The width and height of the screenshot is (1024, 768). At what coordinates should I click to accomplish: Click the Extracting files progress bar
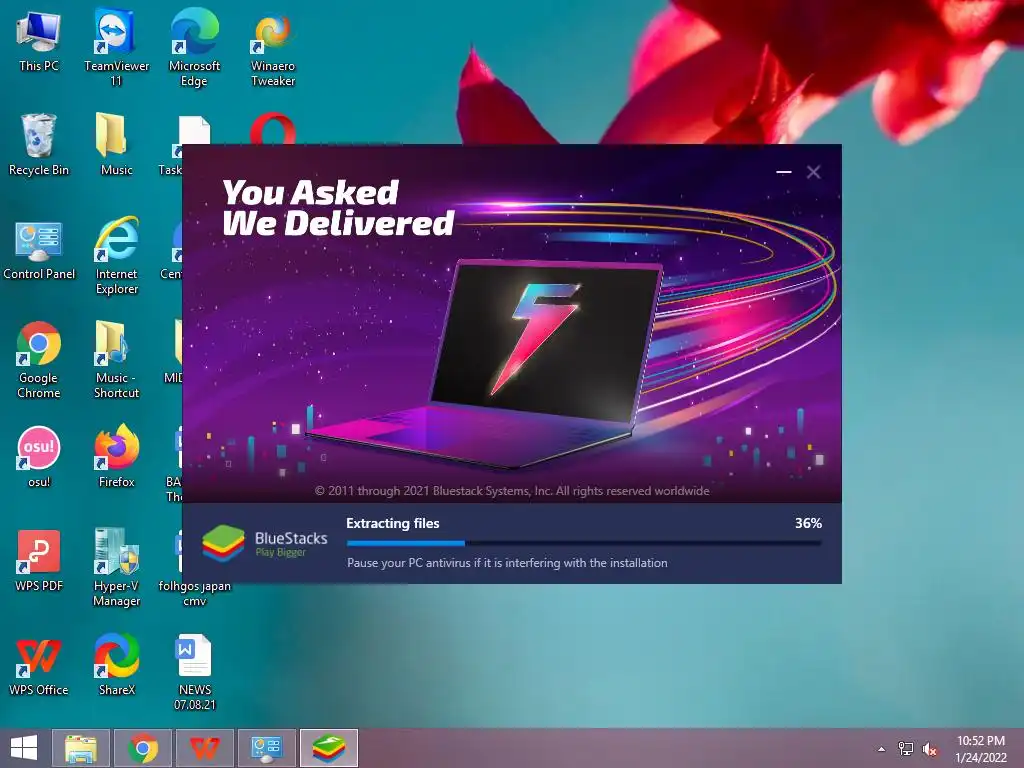(x=584, y=543)
